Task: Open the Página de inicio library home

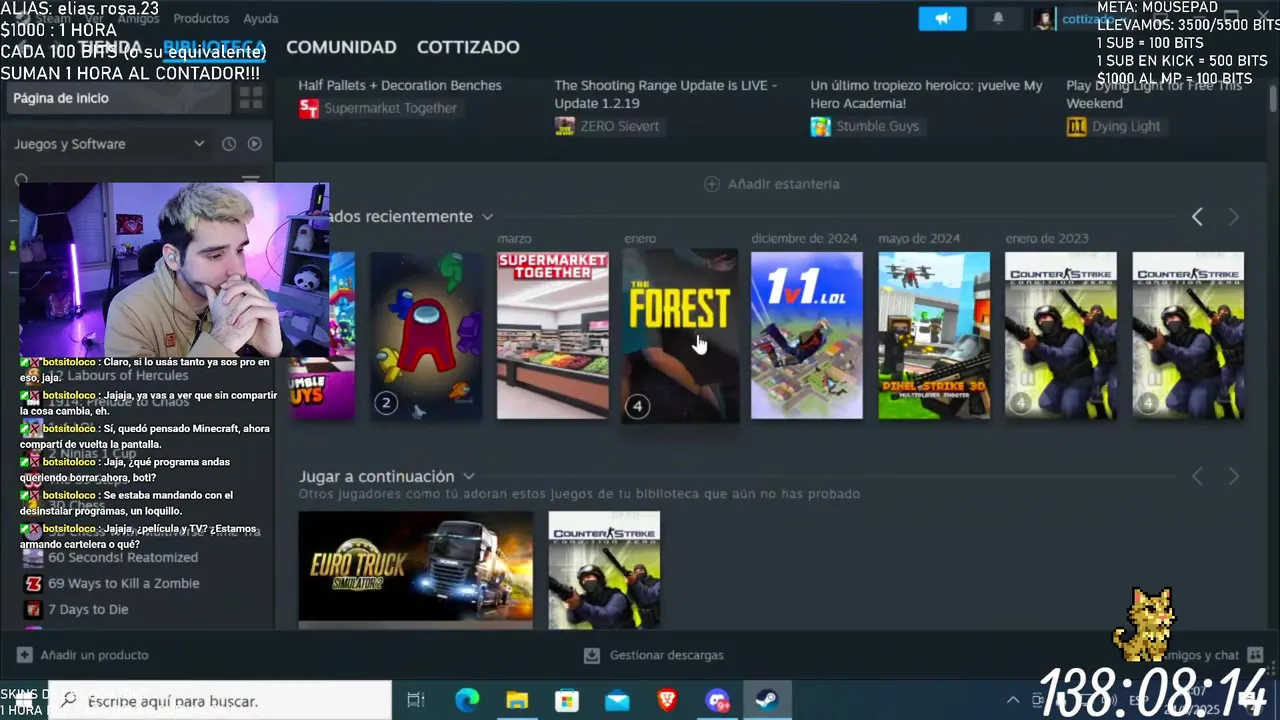Action: point(118,98)
